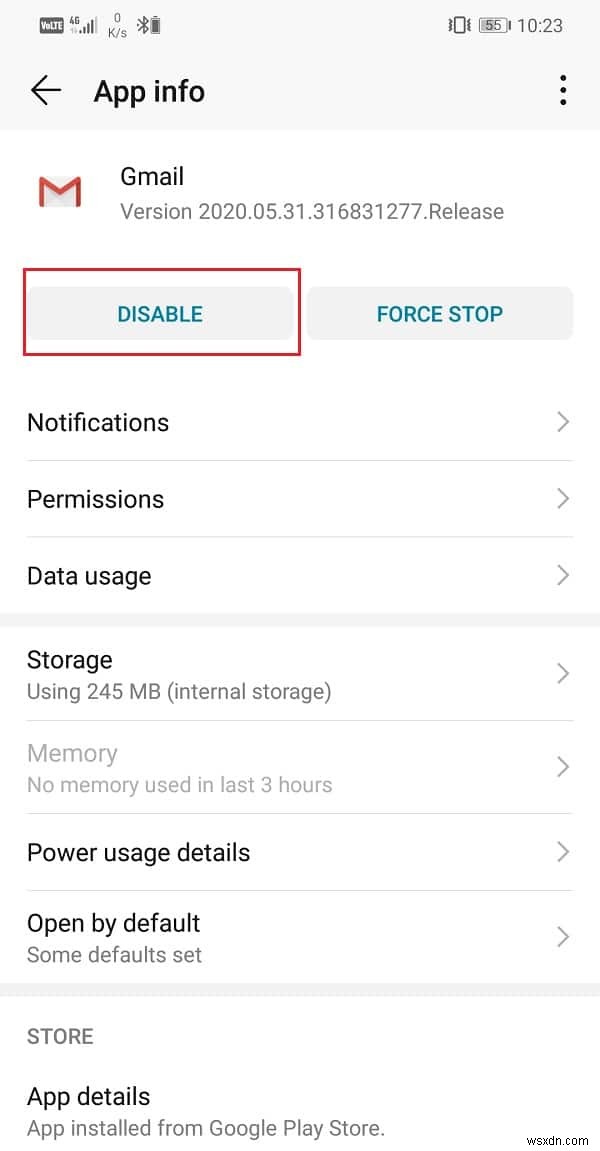Image resolution: width=600 pixels, height=1151 pixels.
Task: Disable the Gmail app
Action: (x=160, y=313)
